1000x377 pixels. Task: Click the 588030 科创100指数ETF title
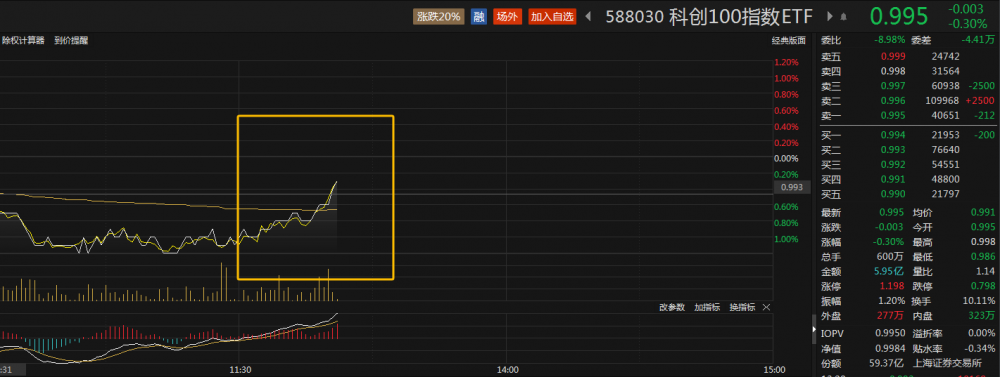709,17
